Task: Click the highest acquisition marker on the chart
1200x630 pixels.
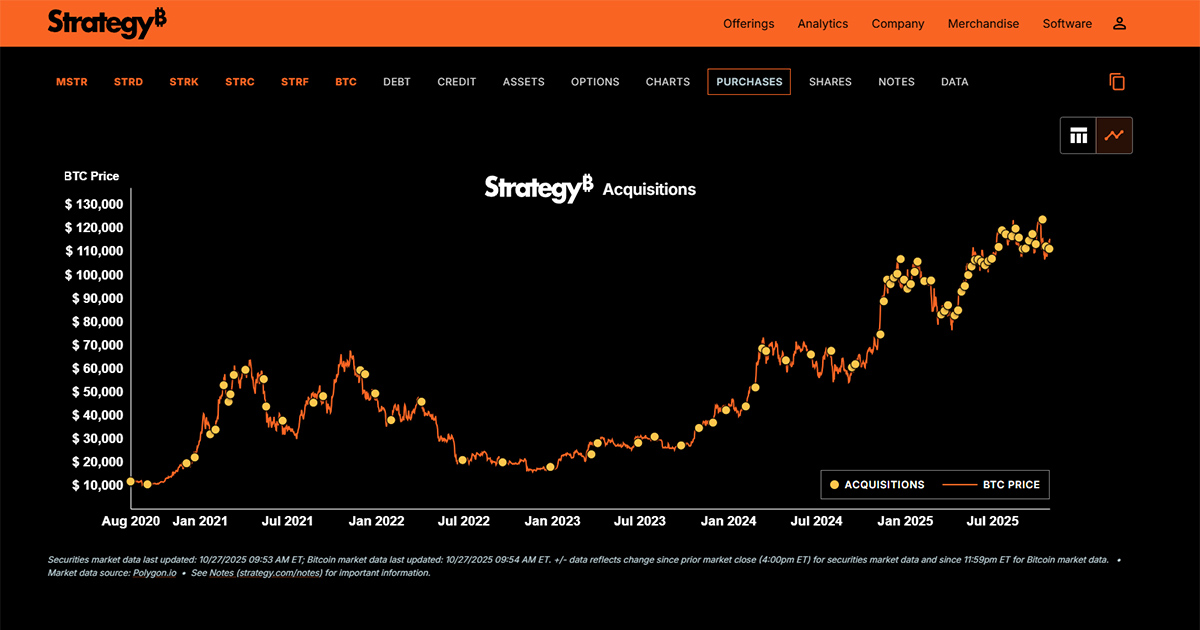Action: click(1042, 218)
